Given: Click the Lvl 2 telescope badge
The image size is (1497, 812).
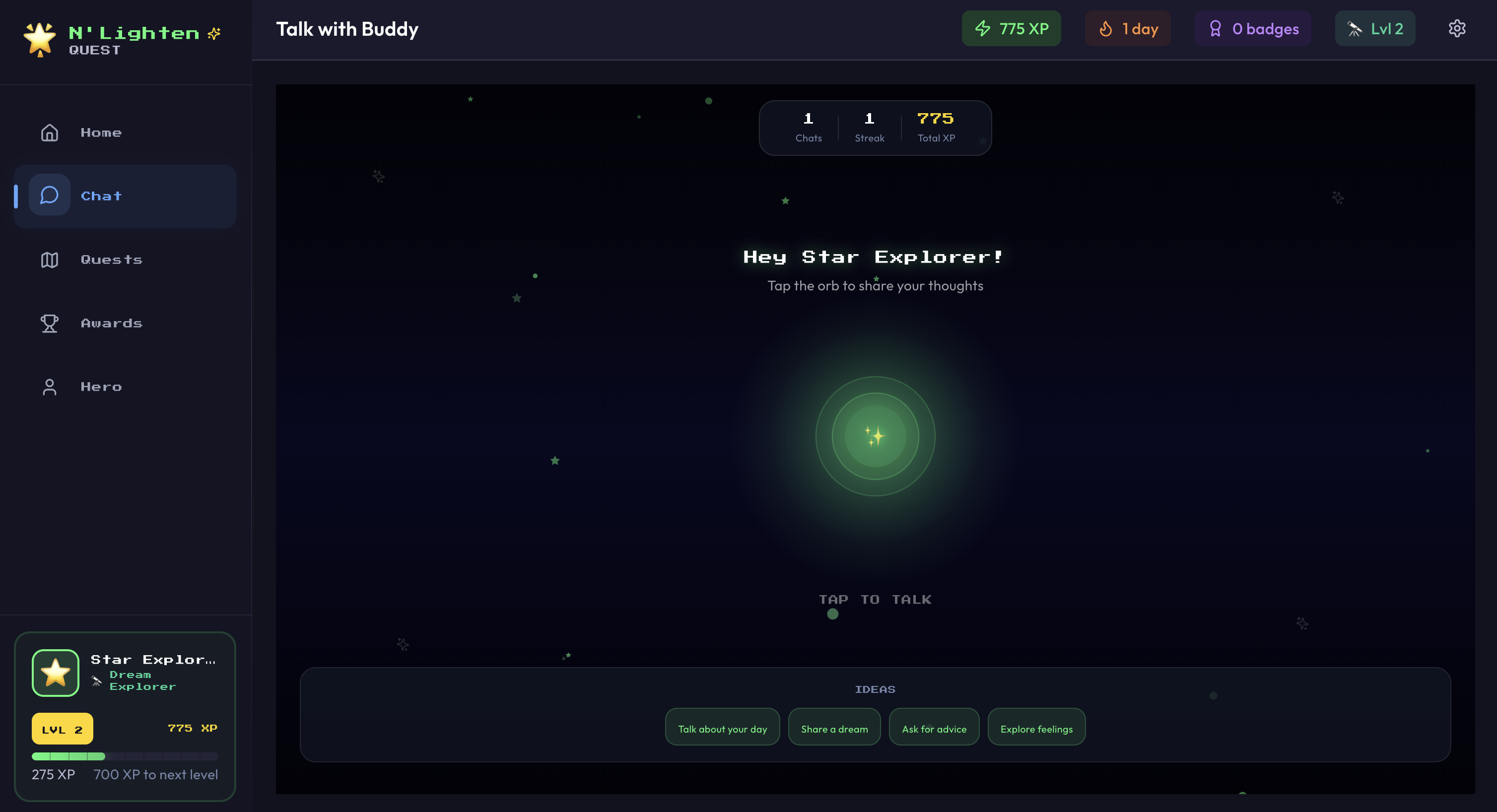Looking at the screenshot, I should point(1374,28).
